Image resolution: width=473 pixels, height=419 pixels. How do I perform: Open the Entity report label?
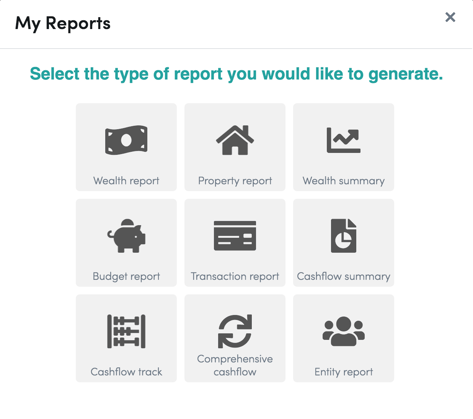point(343,372)
